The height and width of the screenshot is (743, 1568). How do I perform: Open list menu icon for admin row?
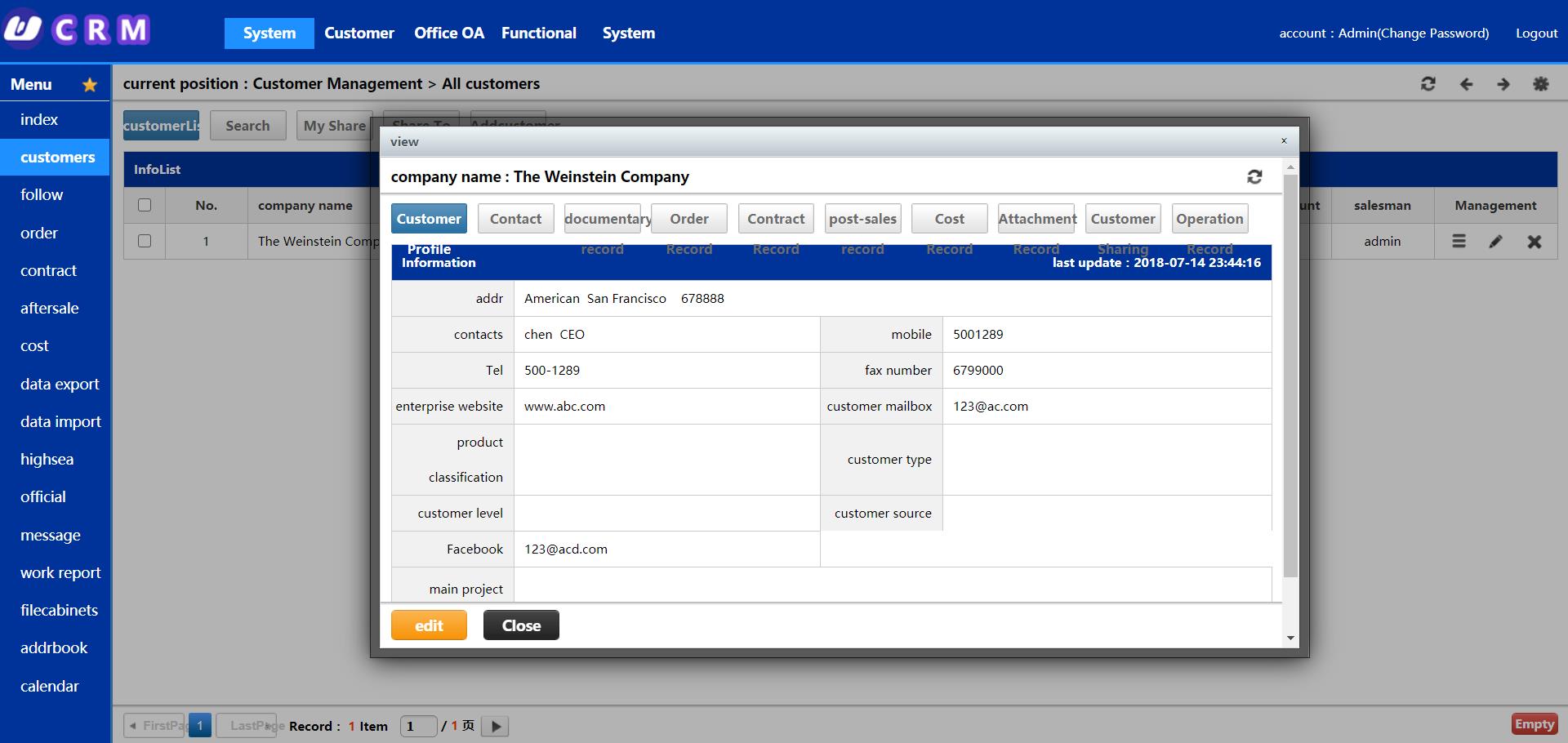pyautogui.click(x=1459, y=241)
